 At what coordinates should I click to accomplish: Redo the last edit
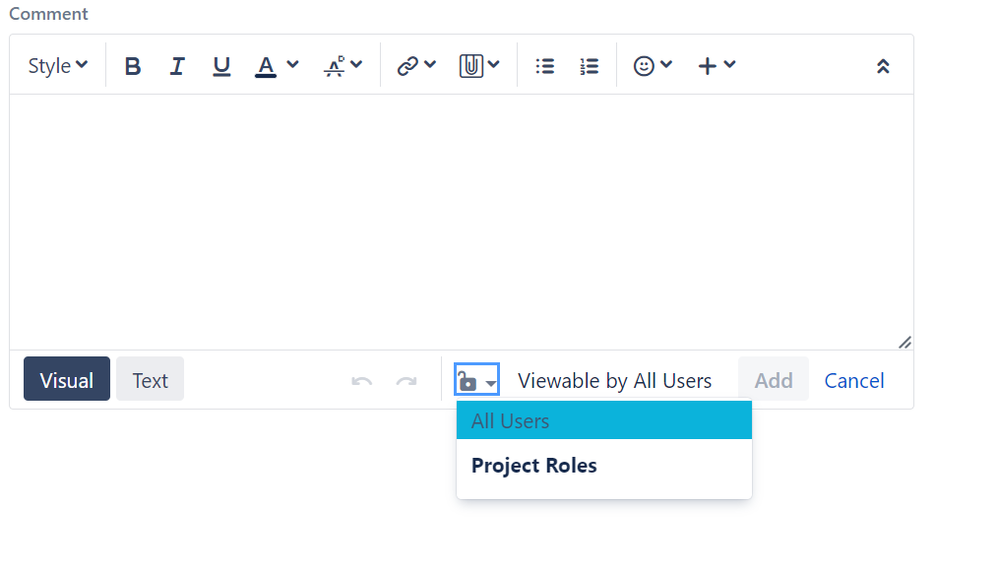(404, 379)
